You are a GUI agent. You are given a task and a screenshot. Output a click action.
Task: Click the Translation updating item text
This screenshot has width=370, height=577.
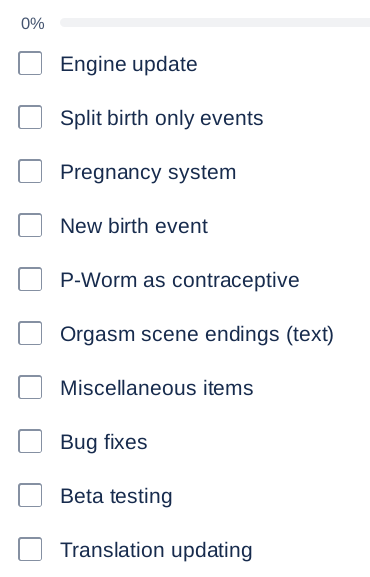click(156, 550)
